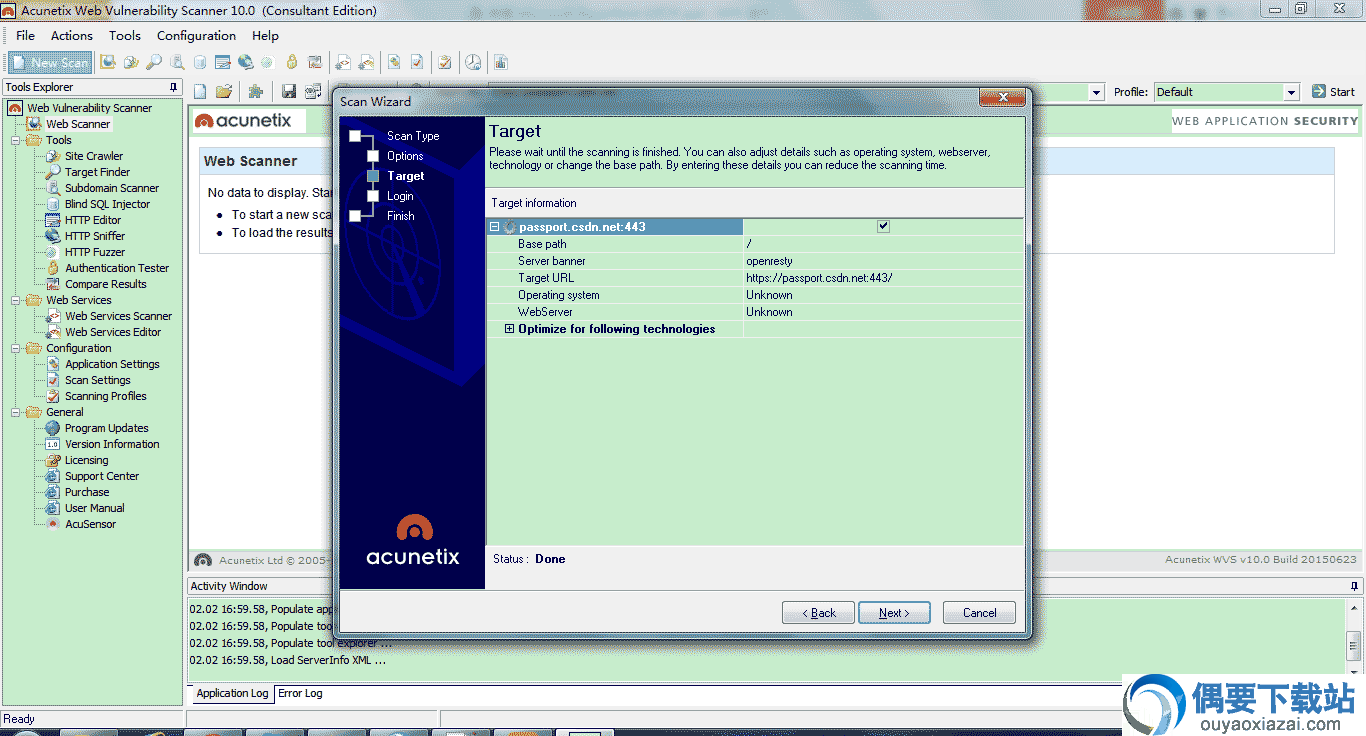The image size is (1366, 736).
Task: Open the Tools menu
Action: 125,36
